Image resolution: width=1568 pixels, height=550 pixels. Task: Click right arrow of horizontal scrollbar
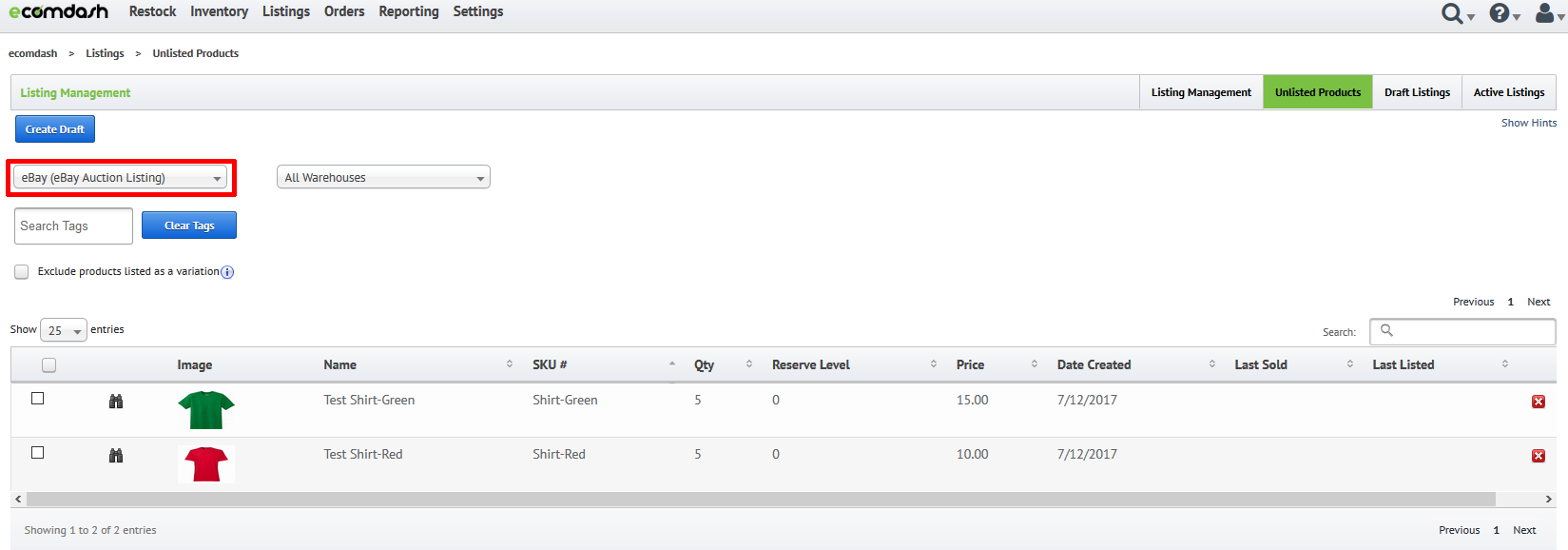pyautogui.click(x=1549, y=499)
